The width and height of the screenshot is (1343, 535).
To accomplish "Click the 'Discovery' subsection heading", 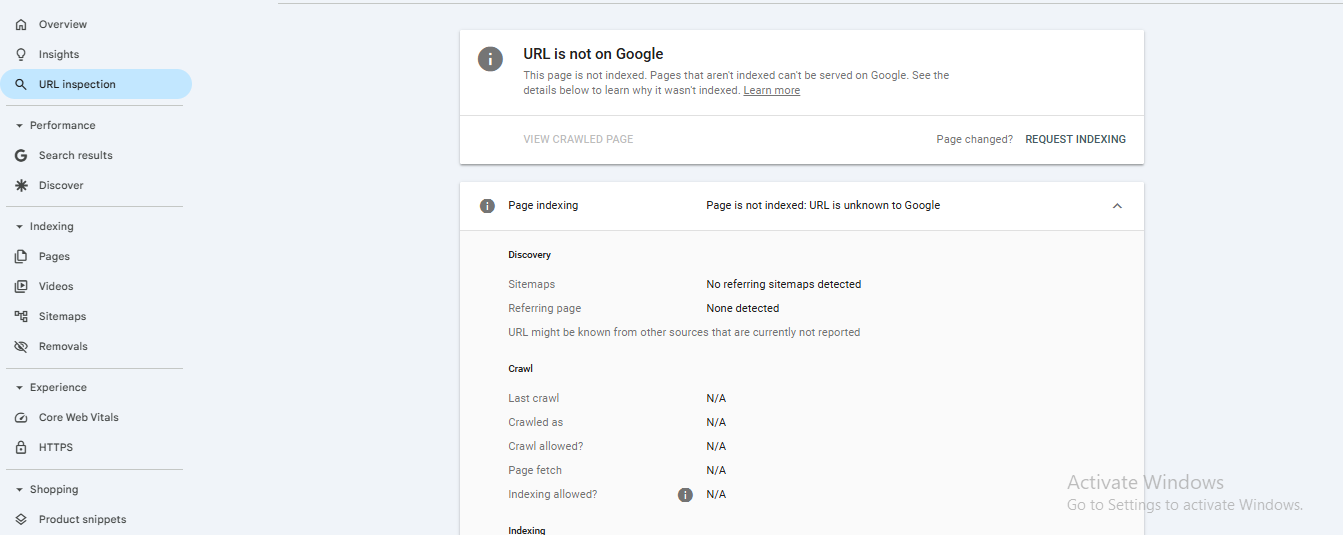I will 529,255.
